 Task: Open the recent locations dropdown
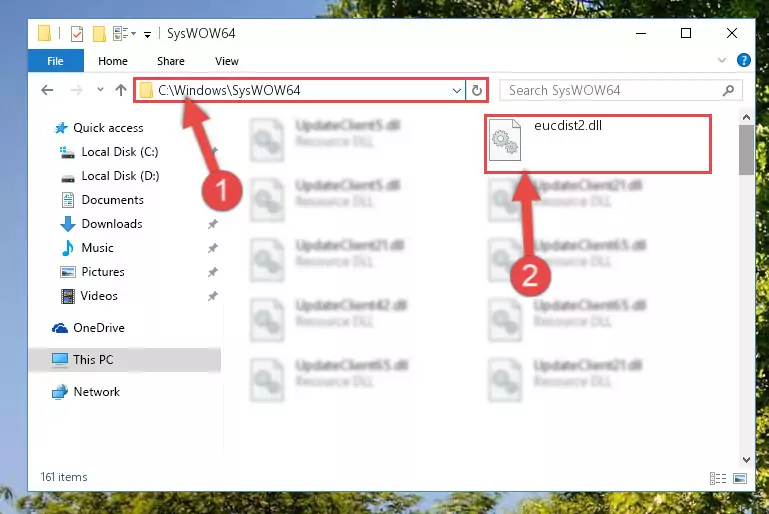click(x=100, y=90)
